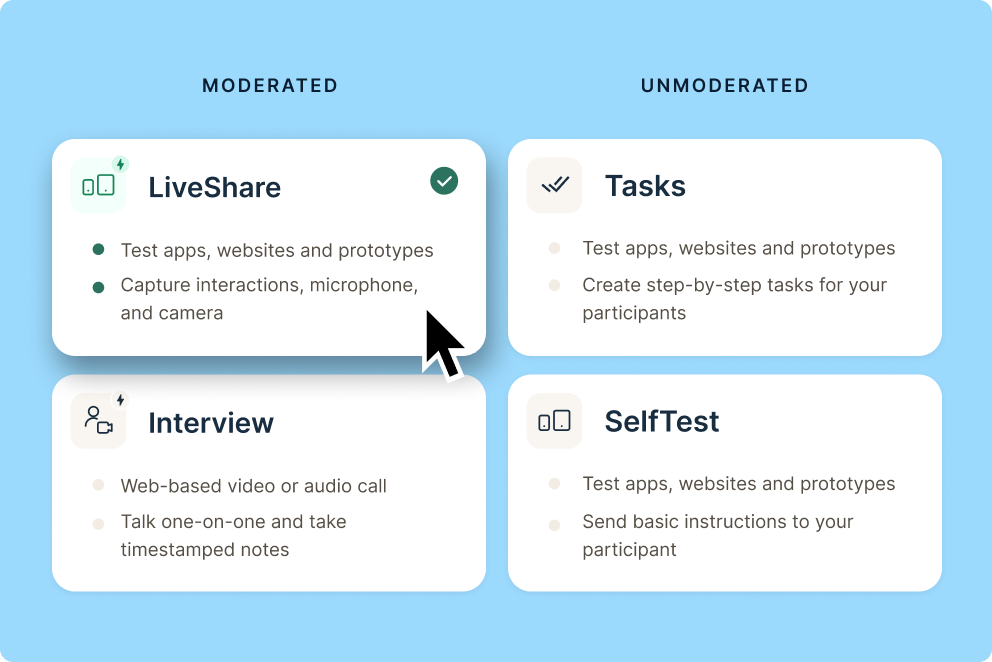Click the Interview person-camera icon
Screen dimensions: 992x662
[98, 421]
